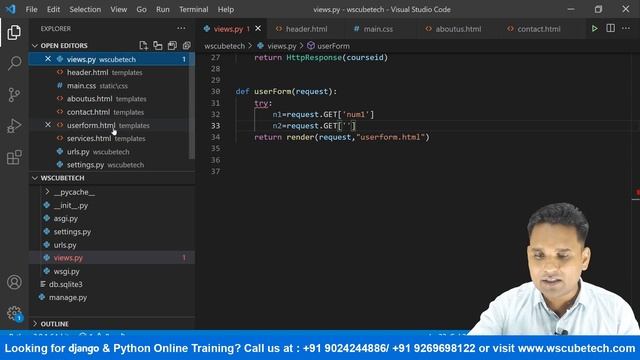This screenshot has width=640, height=360.
Task: Switch to the contact.html tab
Action: click(539, 29)
